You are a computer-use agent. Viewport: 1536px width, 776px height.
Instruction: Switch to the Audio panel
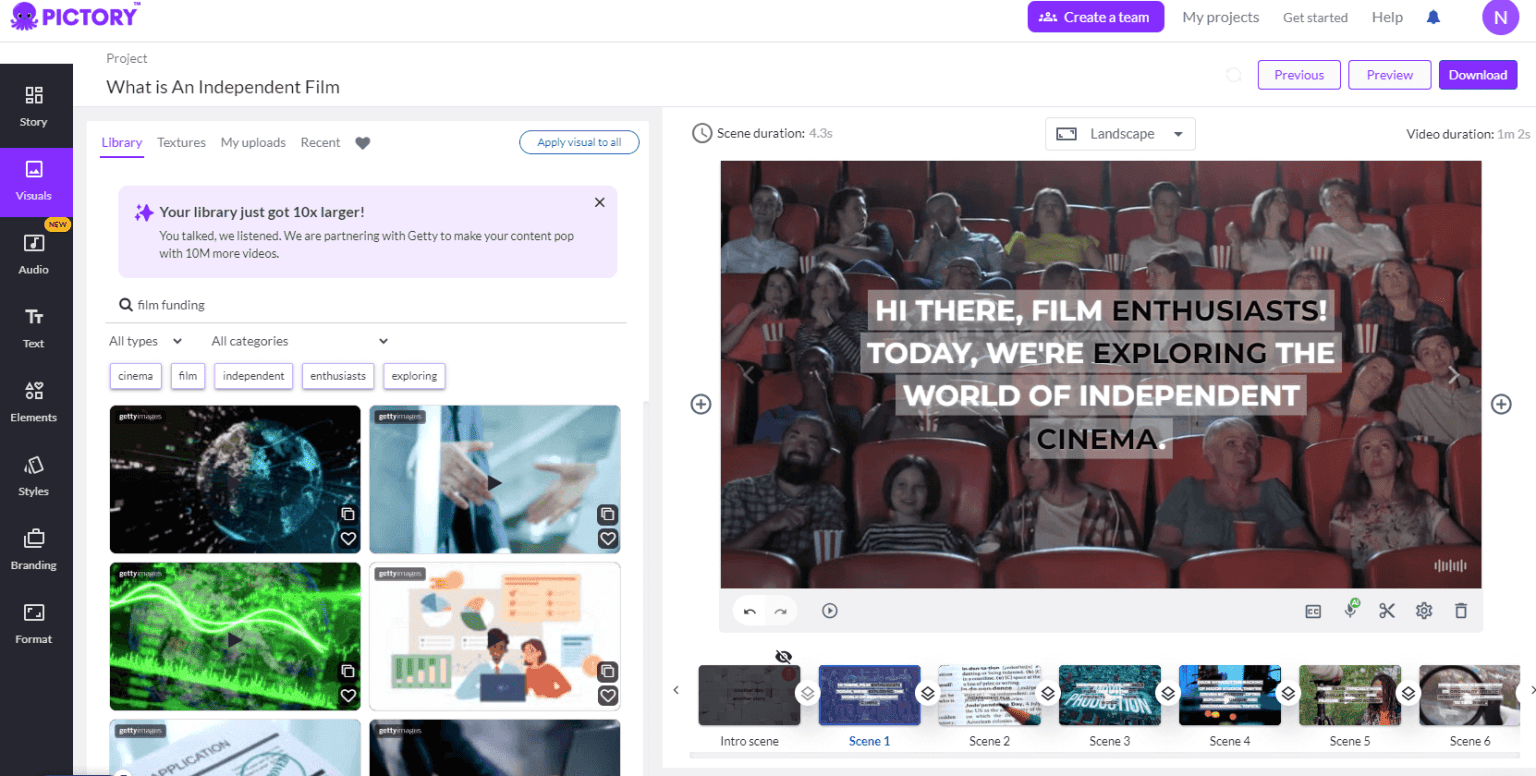pos(33,251)
